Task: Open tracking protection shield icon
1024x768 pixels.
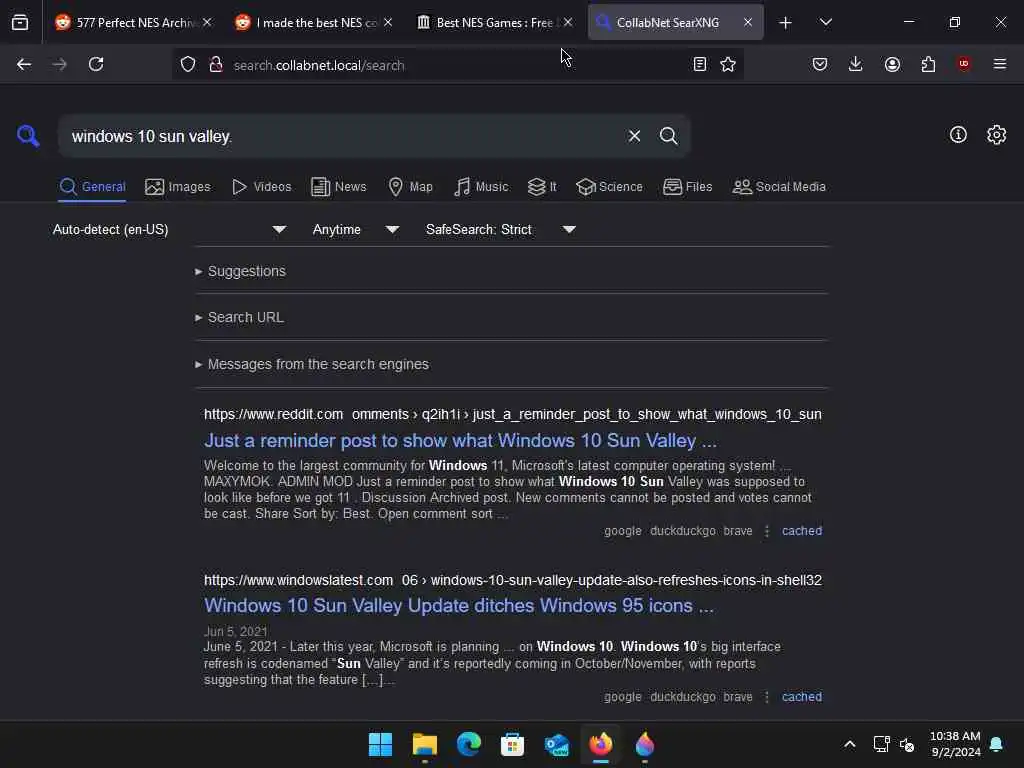Action: click(x=188, y=64)
